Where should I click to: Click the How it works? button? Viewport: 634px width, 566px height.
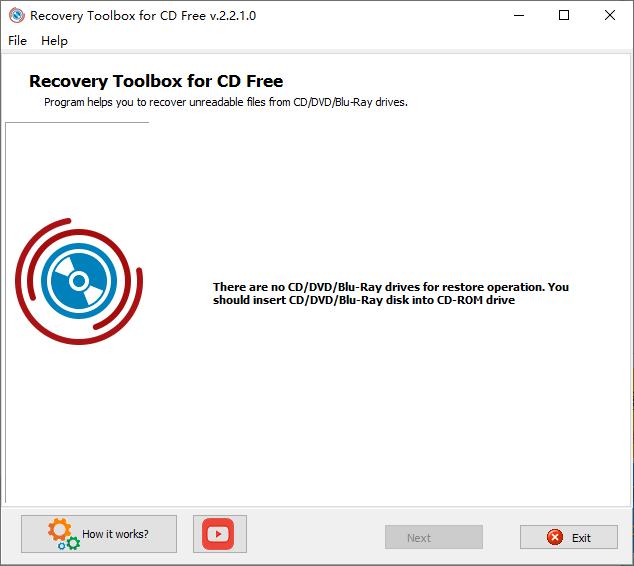coord(99,534)
